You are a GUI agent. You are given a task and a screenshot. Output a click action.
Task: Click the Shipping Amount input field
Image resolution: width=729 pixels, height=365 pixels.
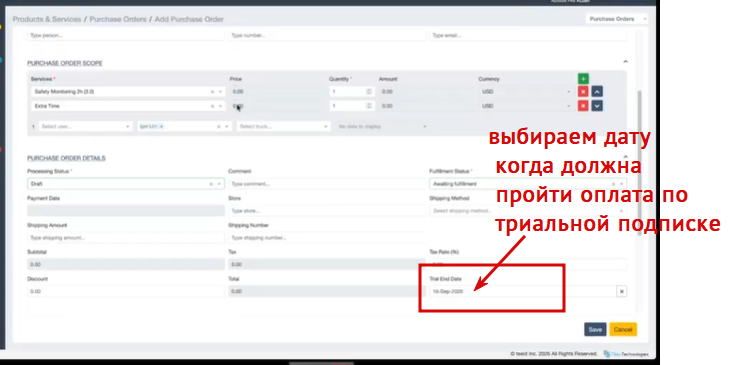pos(126,238)
